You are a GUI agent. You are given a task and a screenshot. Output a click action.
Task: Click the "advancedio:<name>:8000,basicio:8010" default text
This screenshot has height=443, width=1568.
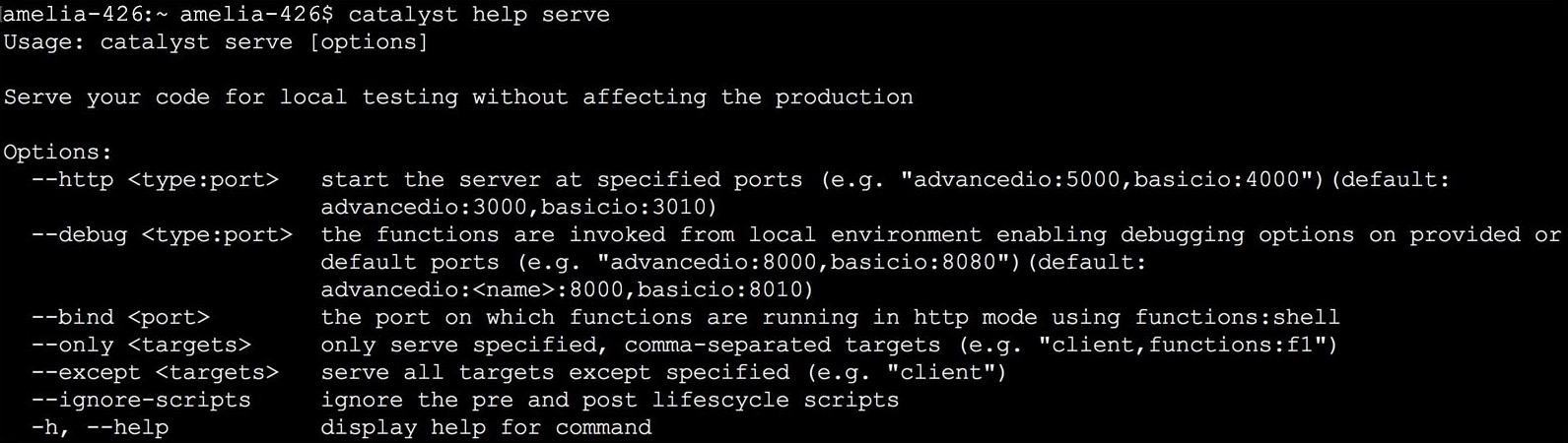pyautogui.click(x=567, y=290)
